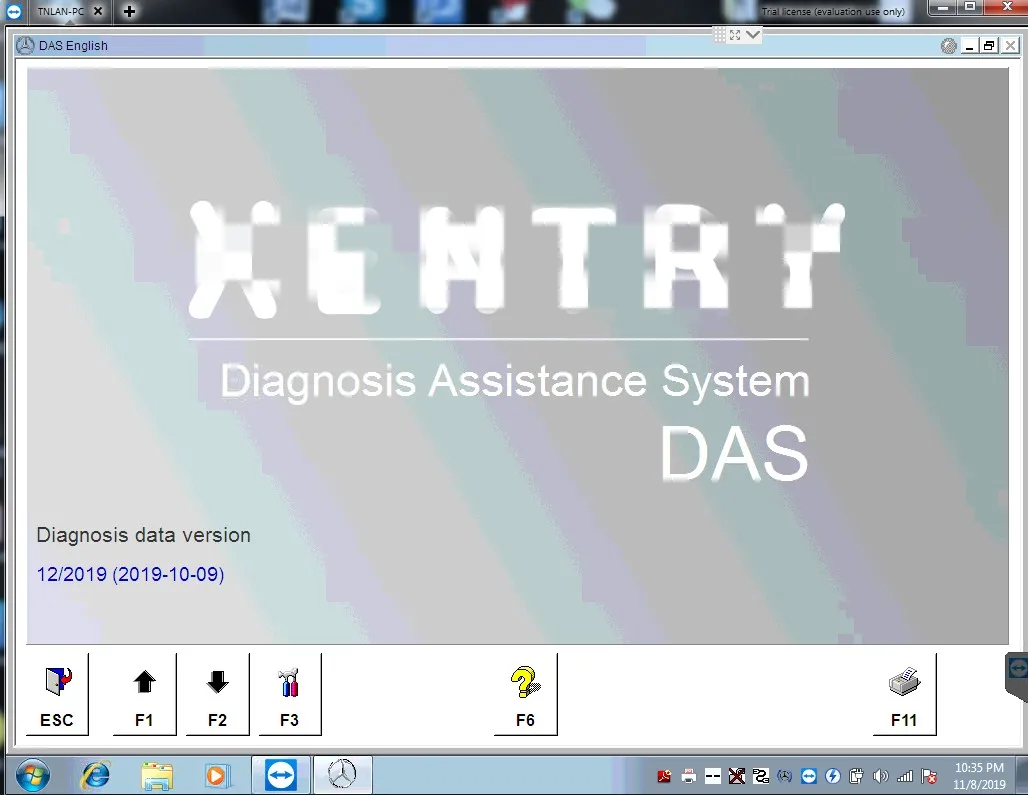Viewport: 1028px width, 795px height.
Task: Expand the TeamViewer toolbar chevron
Action: coord(753,35)
